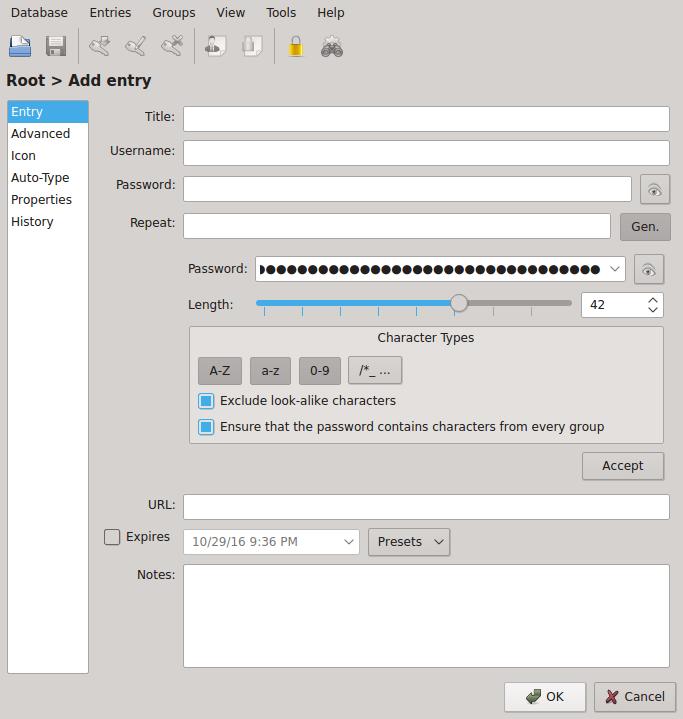Click the password Length slider handle

tap(458, 303)
